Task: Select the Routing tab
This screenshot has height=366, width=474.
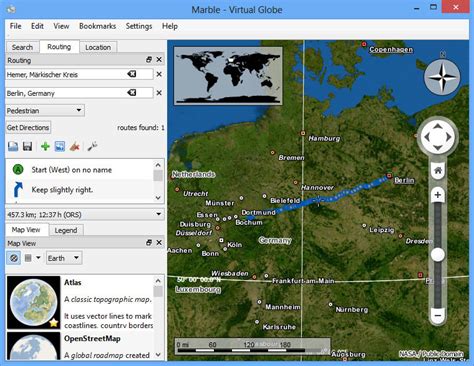Action: [x=59, y=47]
